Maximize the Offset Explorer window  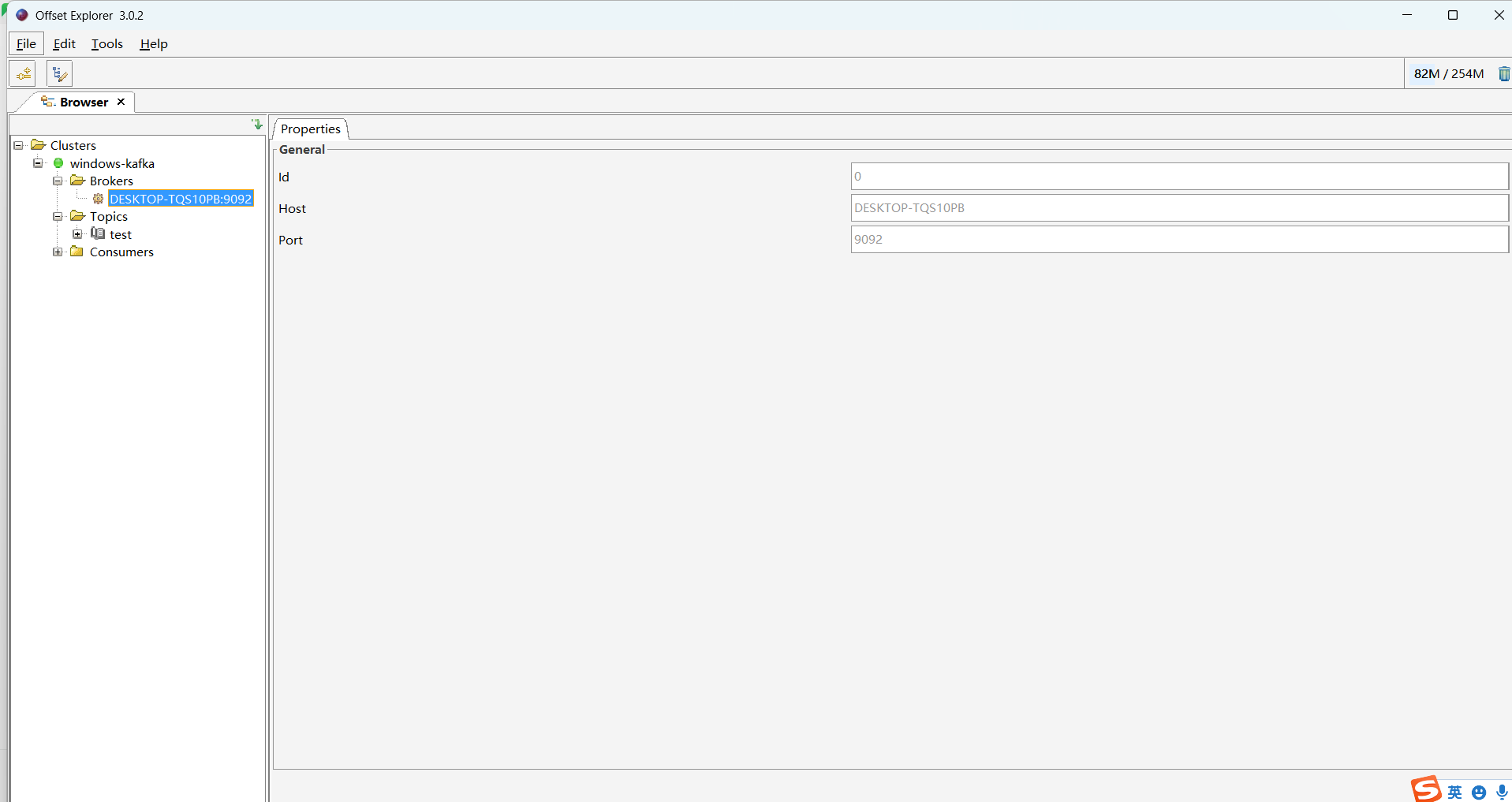1453,15
